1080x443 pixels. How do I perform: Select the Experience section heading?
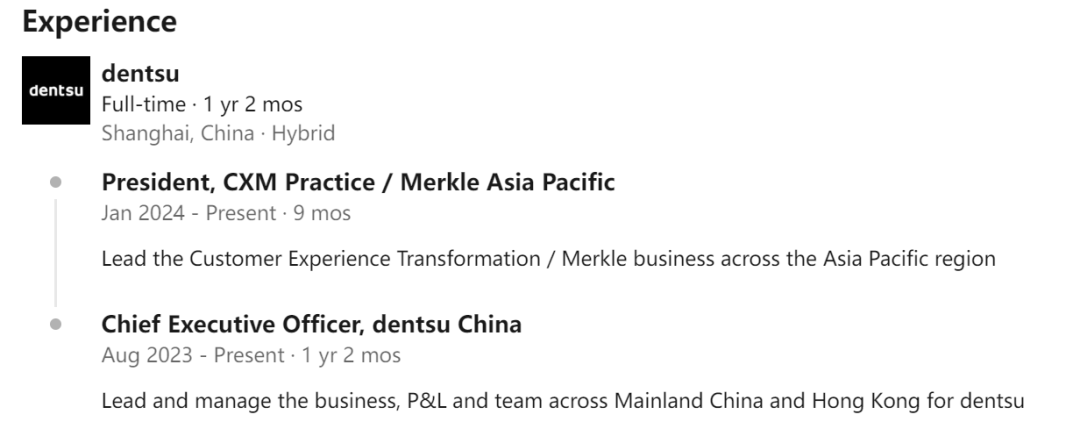point(99,21)
